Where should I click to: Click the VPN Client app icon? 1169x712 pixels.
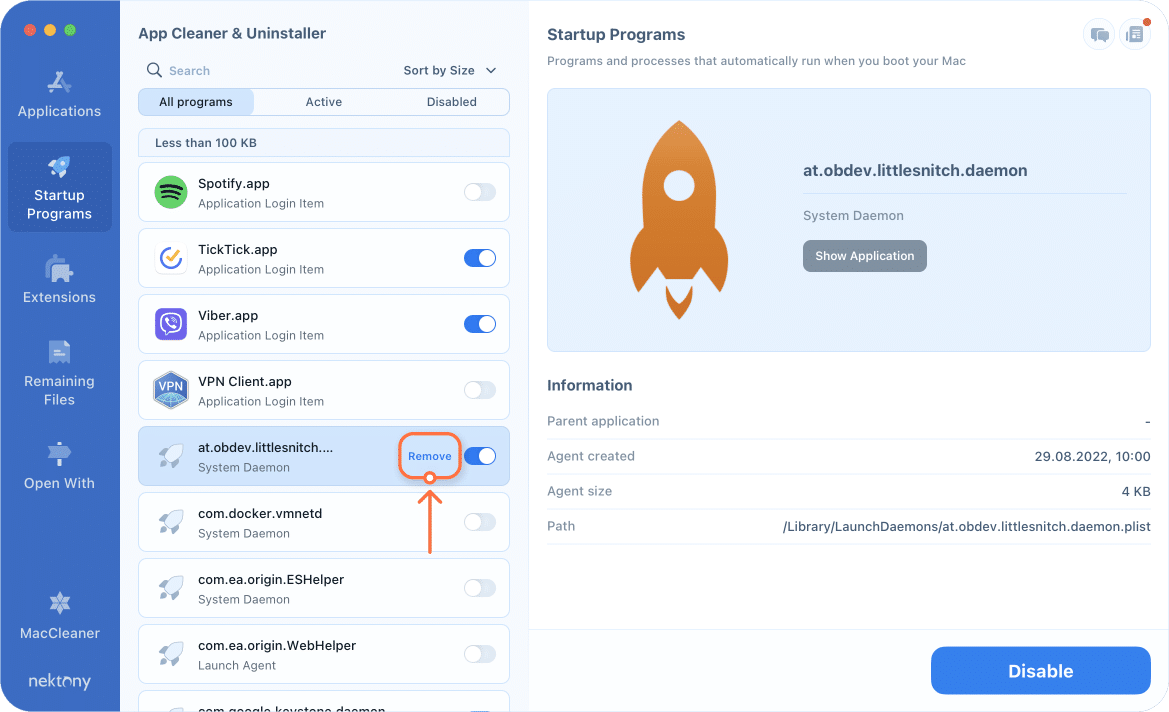171,390
